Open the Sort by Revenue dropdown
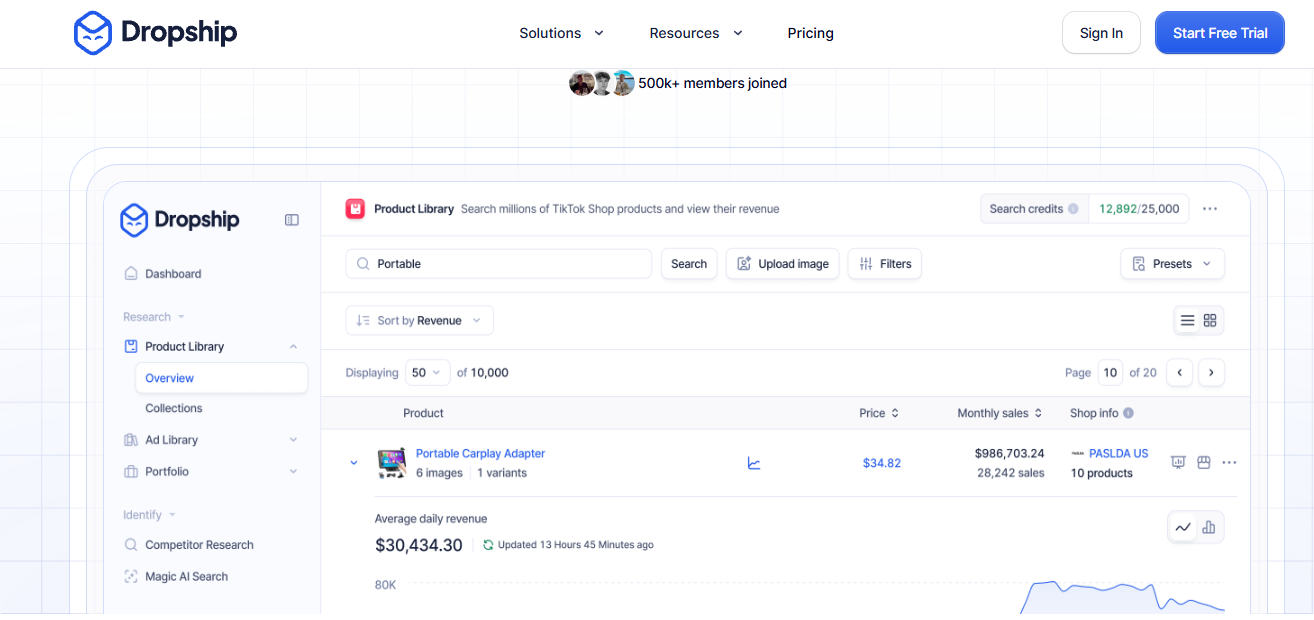The height and width of the screenshot is (620, 1314). pos(419,320)
